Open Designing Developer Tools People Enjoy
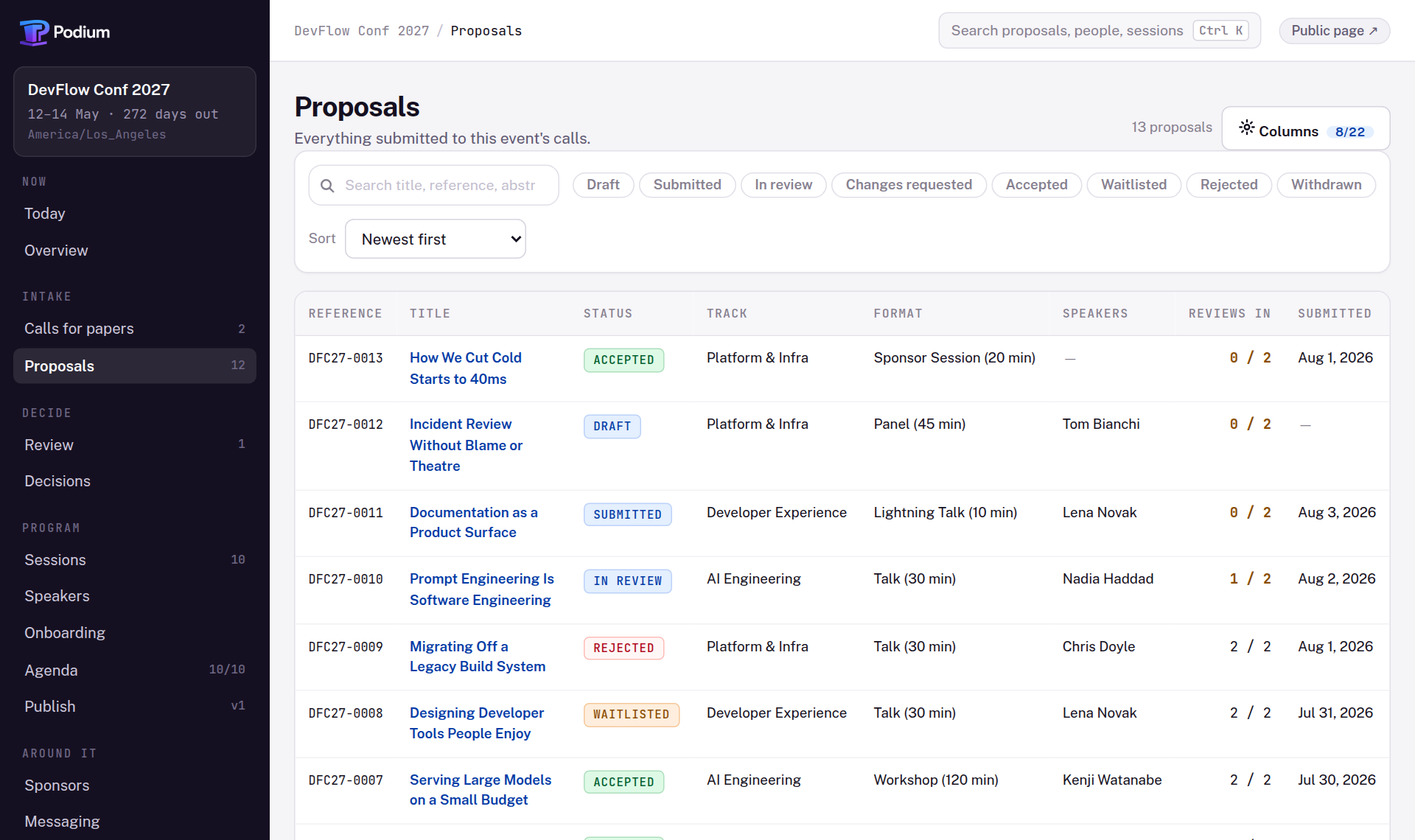Image resolution: width=1415 pixels, height=840 pixels. pos(477,724)
